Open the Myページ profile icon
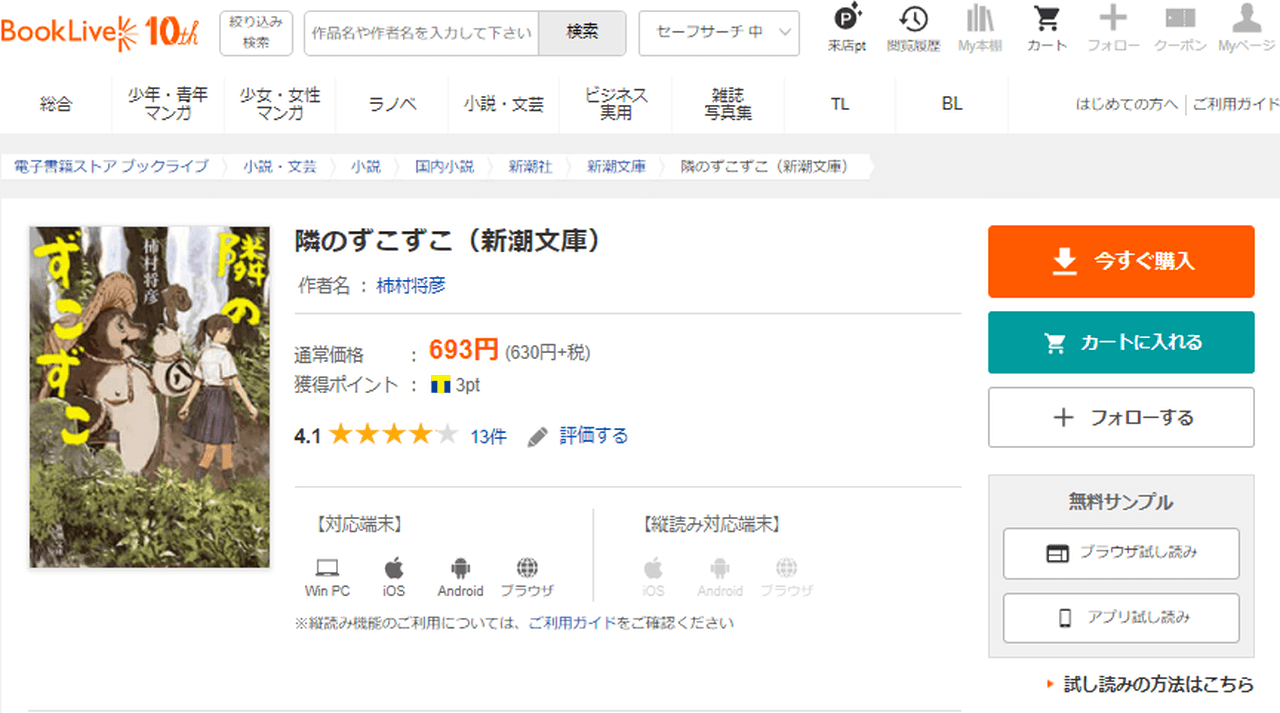The height and width of the screenshot is (713, 1280). (1246, 27)
